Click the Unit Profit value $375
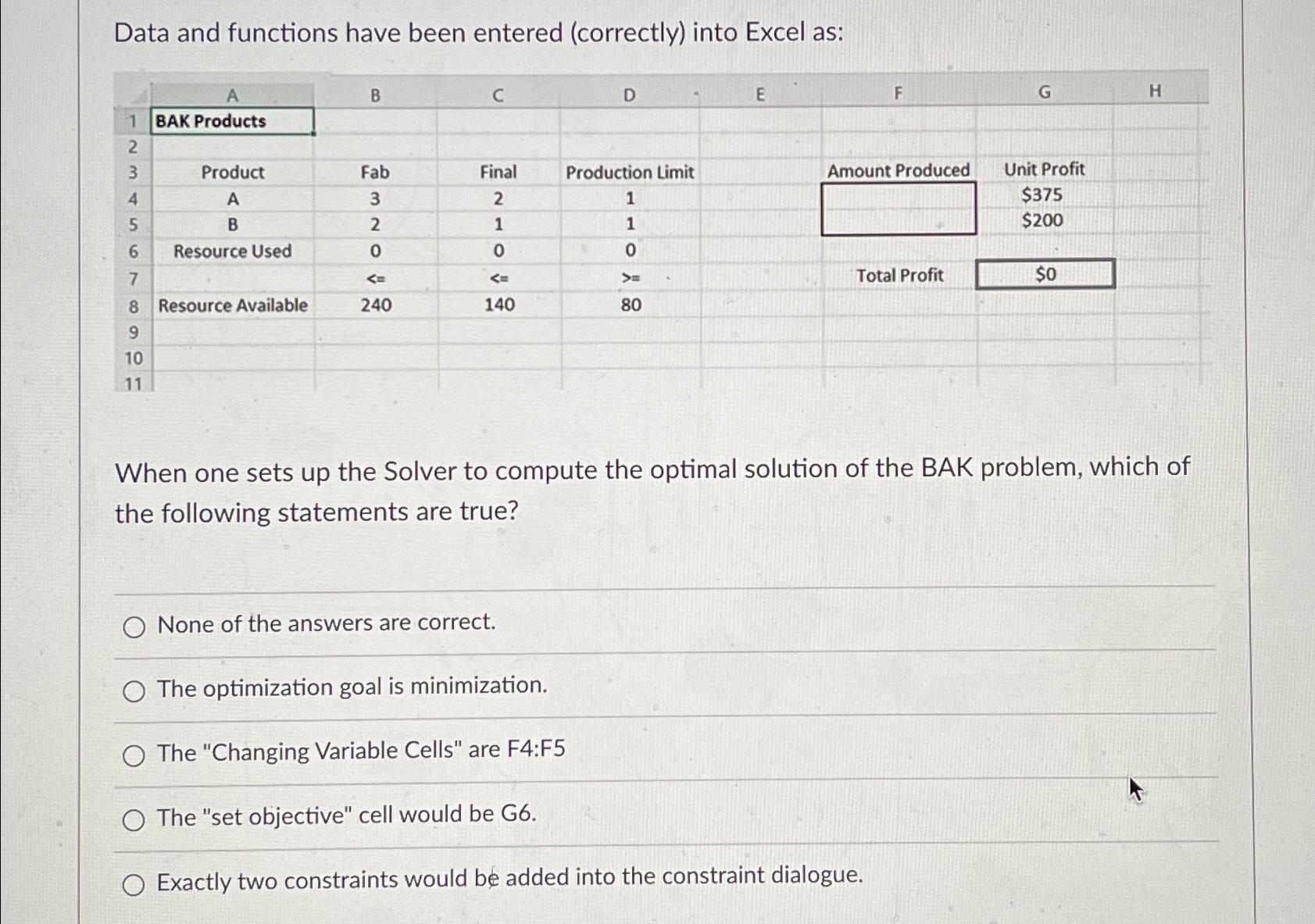Screen dimensions: 1315x924 tap(1041, 195)
